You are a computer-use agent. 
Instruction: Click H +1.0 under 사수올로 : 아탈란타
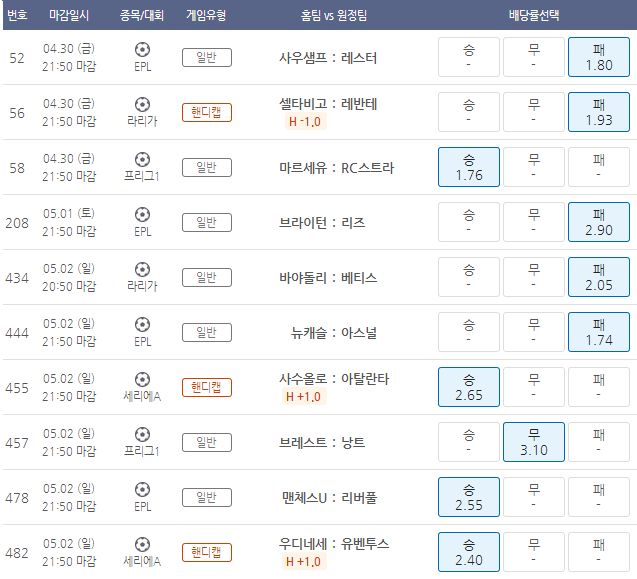pos(303,397)
